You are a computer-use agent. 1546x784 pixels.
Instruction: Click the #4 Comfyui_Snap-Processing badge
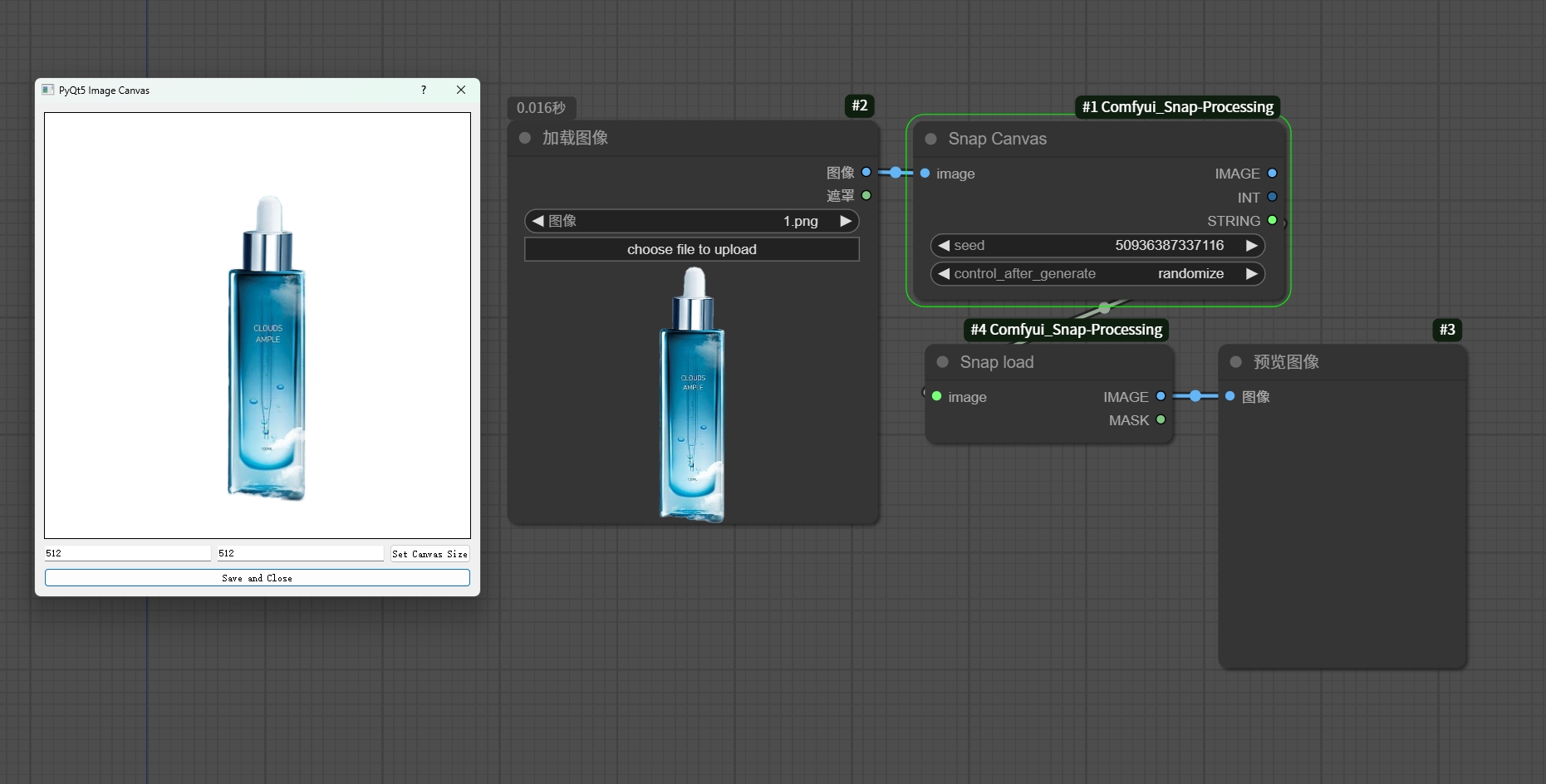click(1066, 330)
